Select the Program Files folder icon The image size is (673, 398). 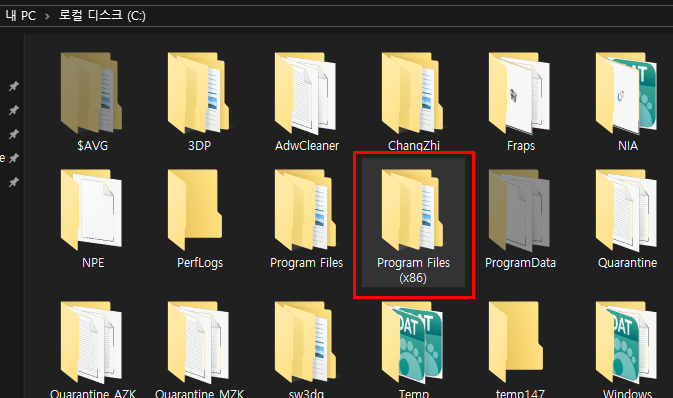[x=305, y=210]
